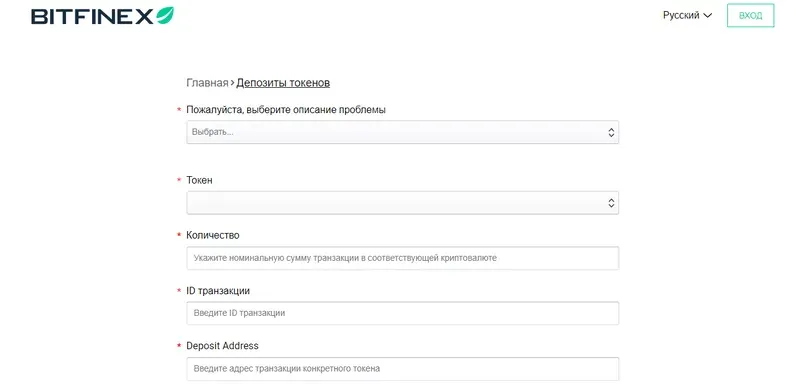The width and height of the screenshot is (799, 390).
Task: Focus the Количество amount input field
Action: (403, 258)
